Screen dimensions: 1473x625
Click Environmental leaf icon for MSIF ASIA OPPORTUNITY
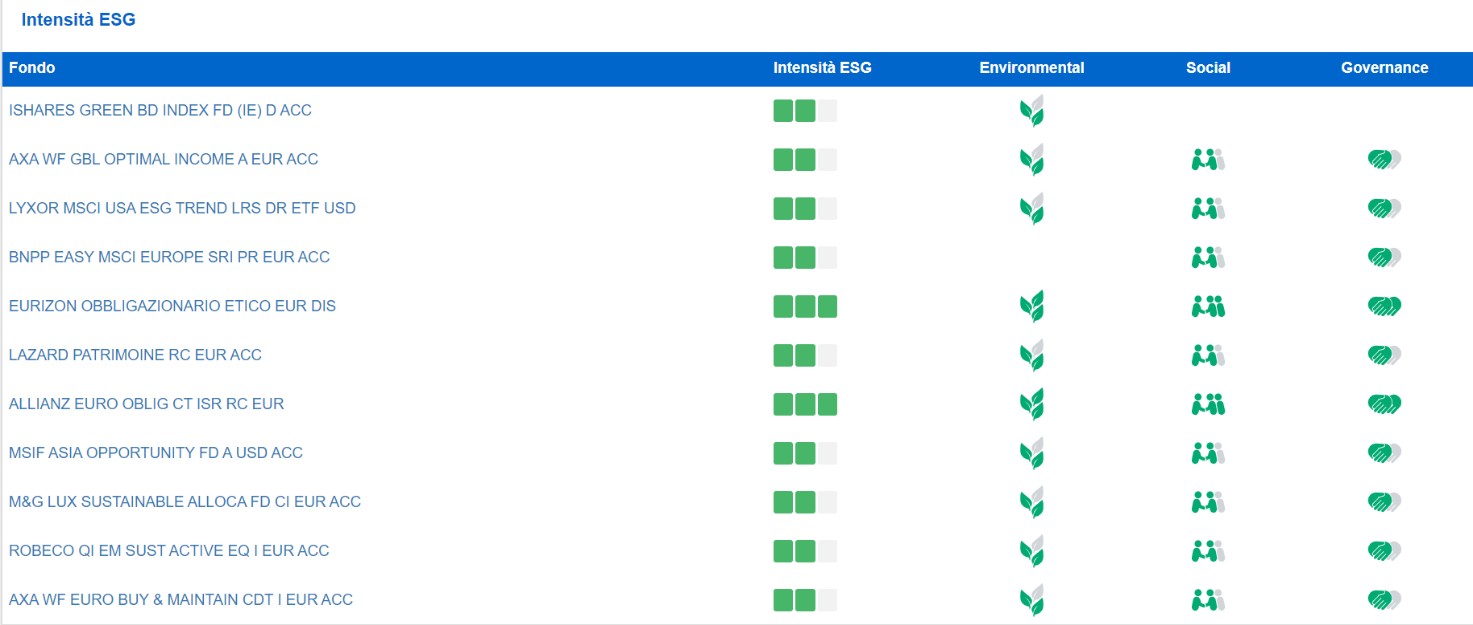(1032, 454)
